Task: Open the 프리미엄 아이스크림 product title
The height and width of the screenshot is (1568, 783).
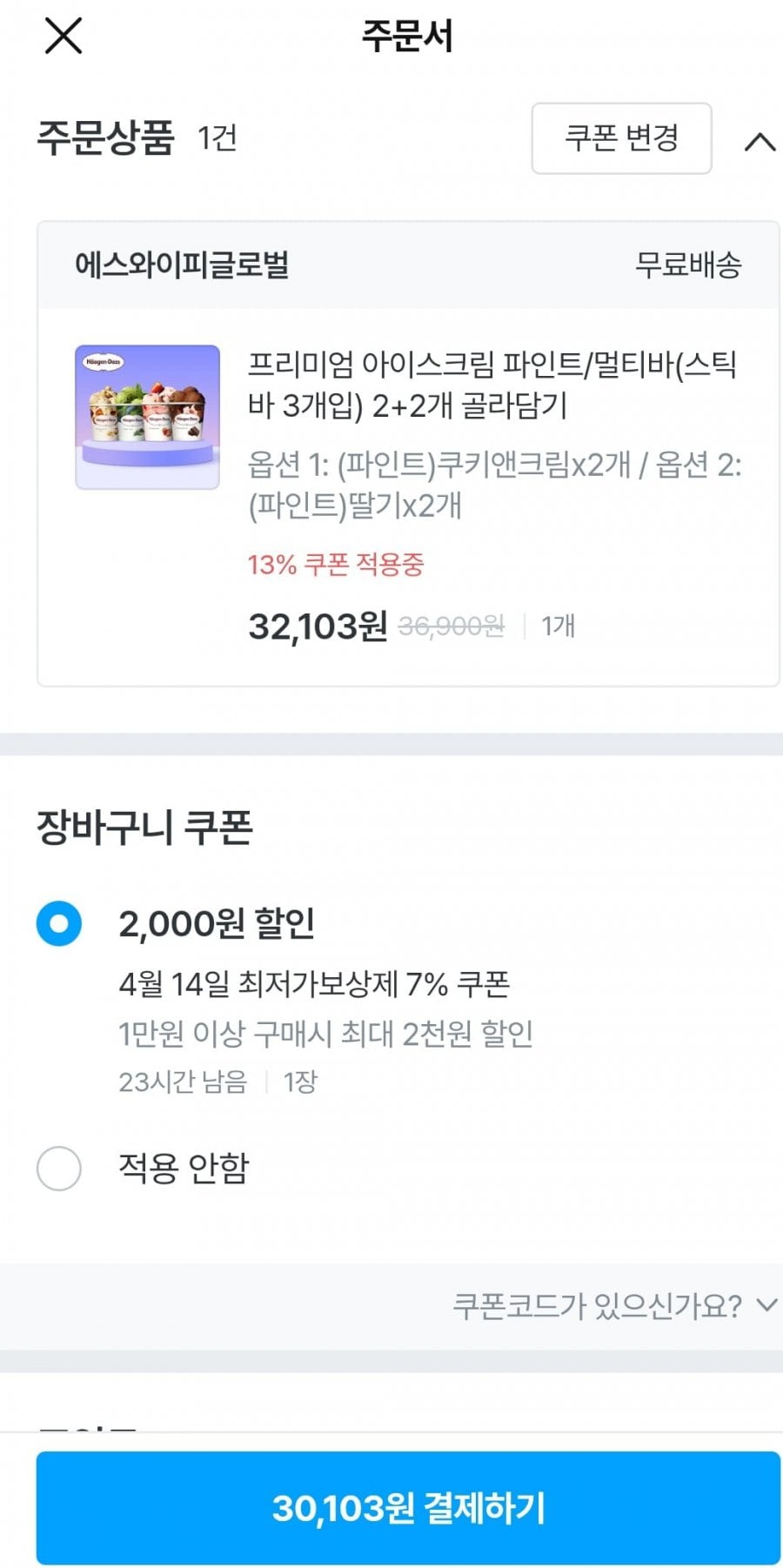Action: (492, 384)
